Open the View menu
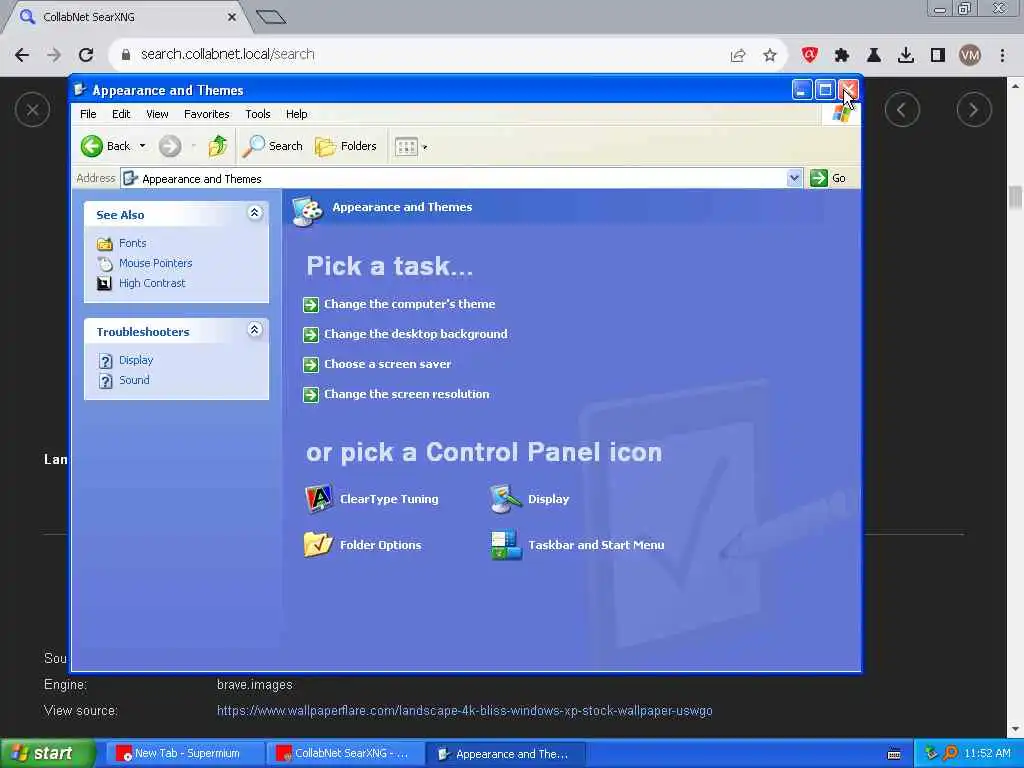The width and height of the screenshot is (1024, 768). (157, 114)
